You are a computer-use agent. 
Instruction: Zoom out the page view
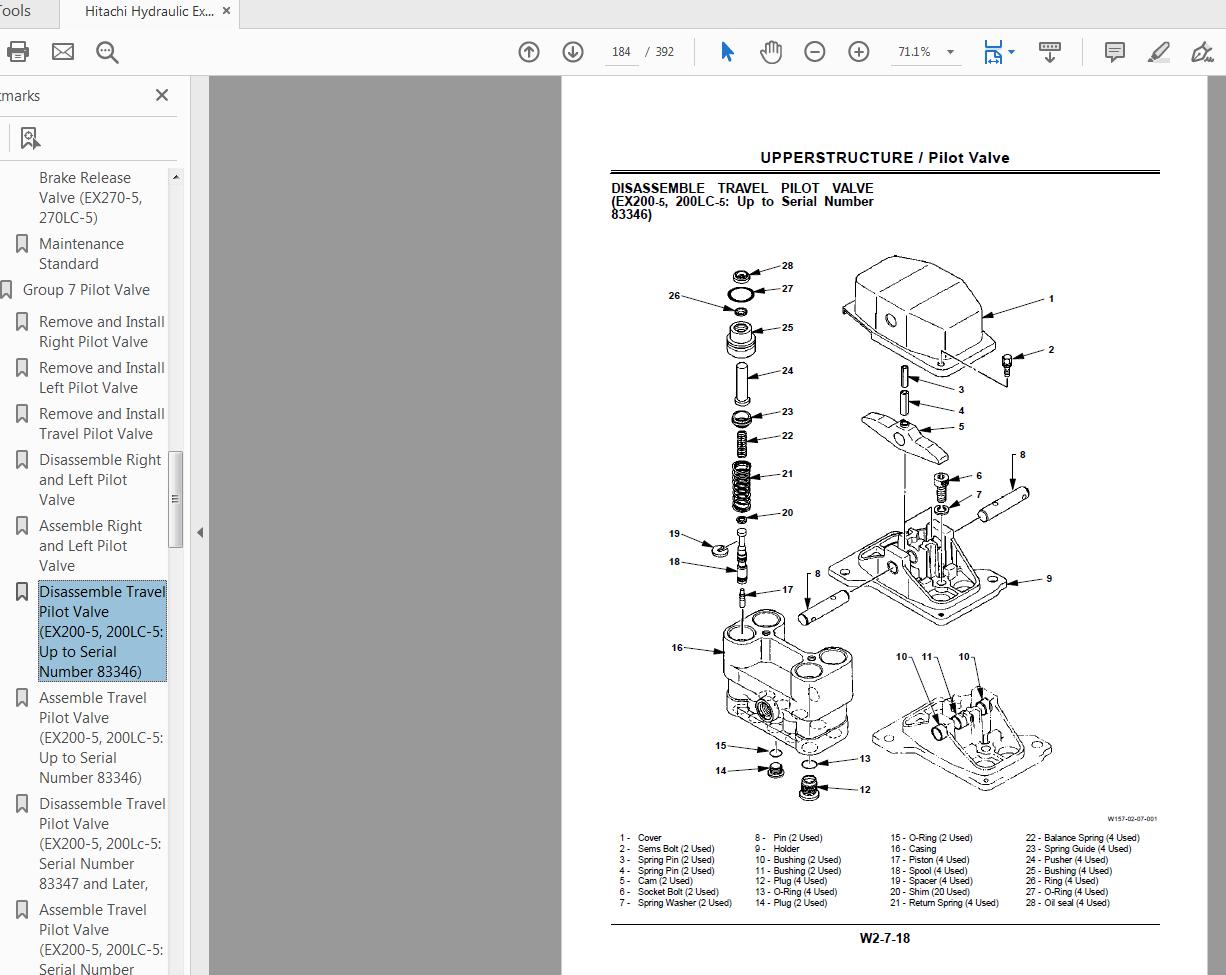(x=815, y=51)
